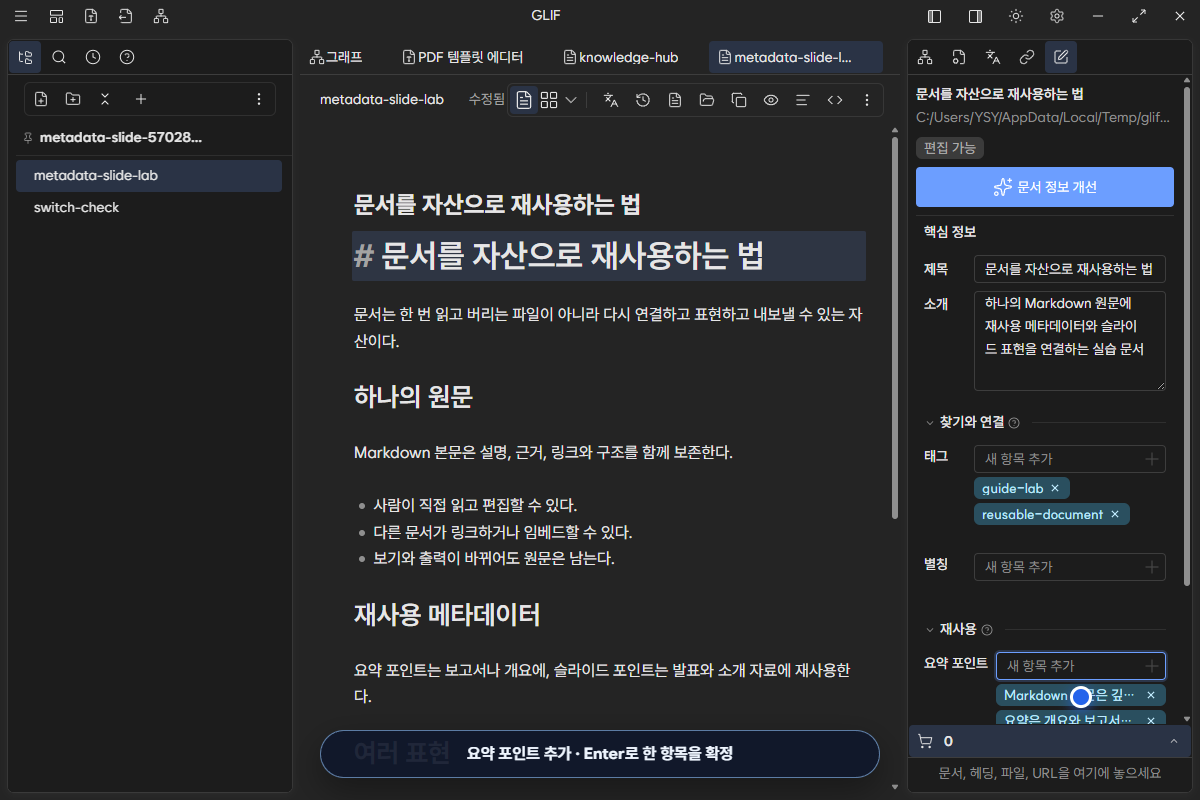Click the 편집 가능 badge
The image size is (1200, 800).
click(x=950, y=148)
